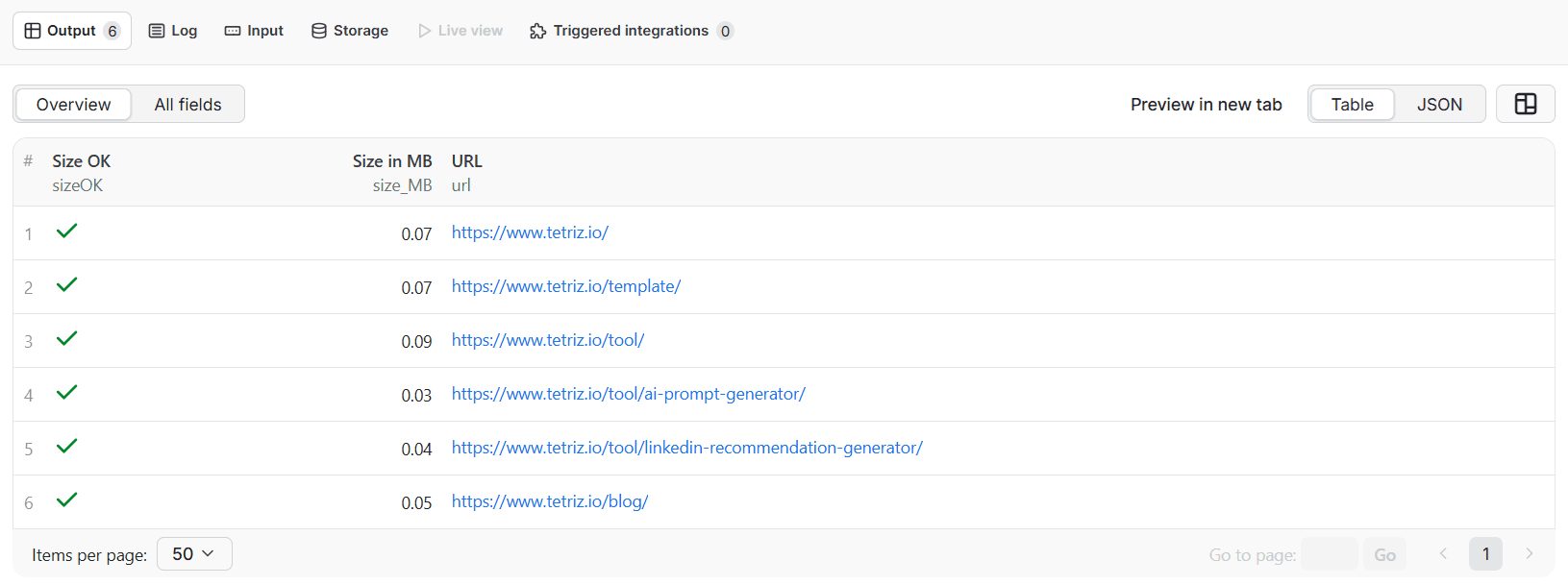Click checkmark in row 6
This screenshot has width=1568, height=585.
pos(66,500)
